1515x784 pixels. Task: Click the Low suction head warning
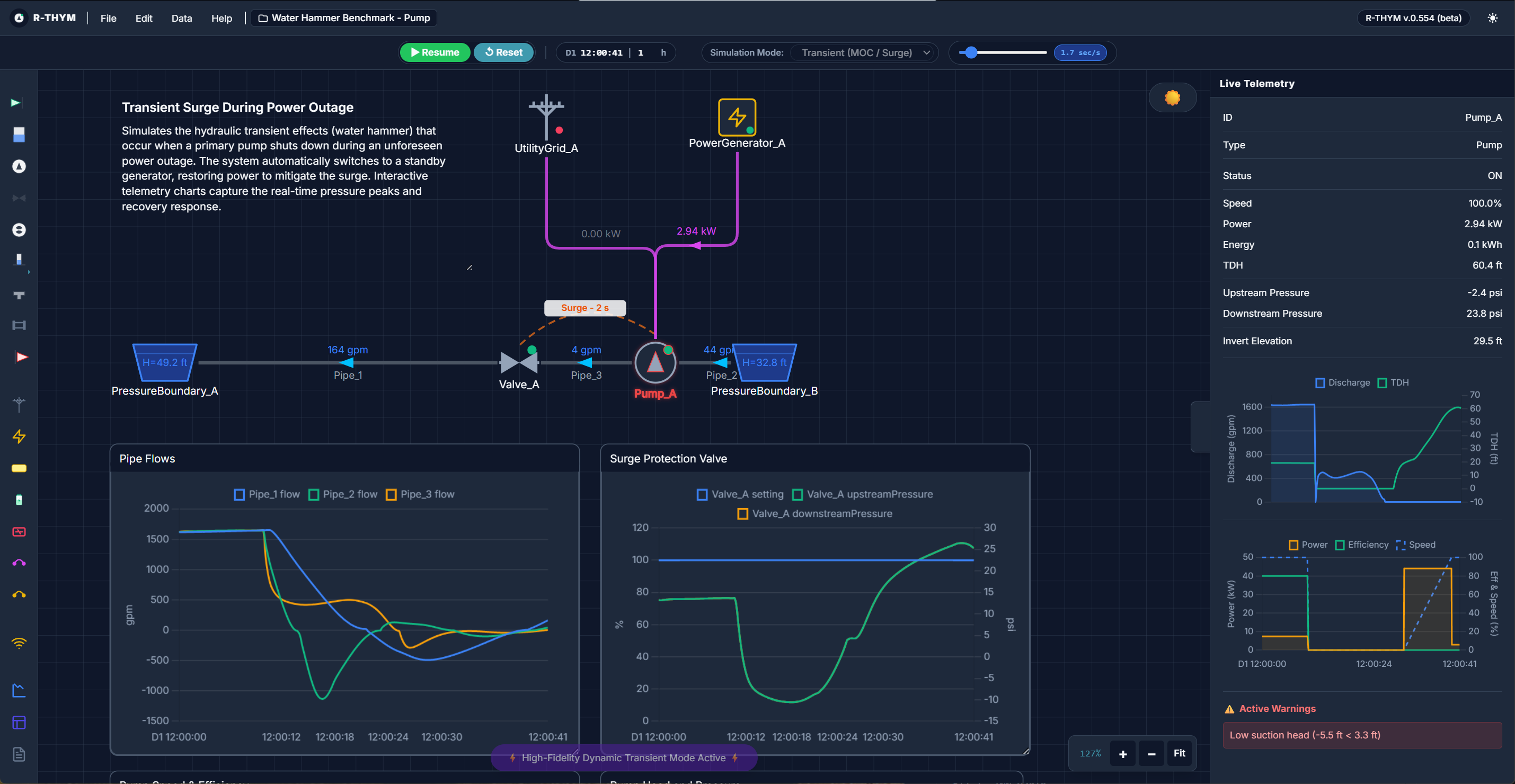pos(1362,735)
